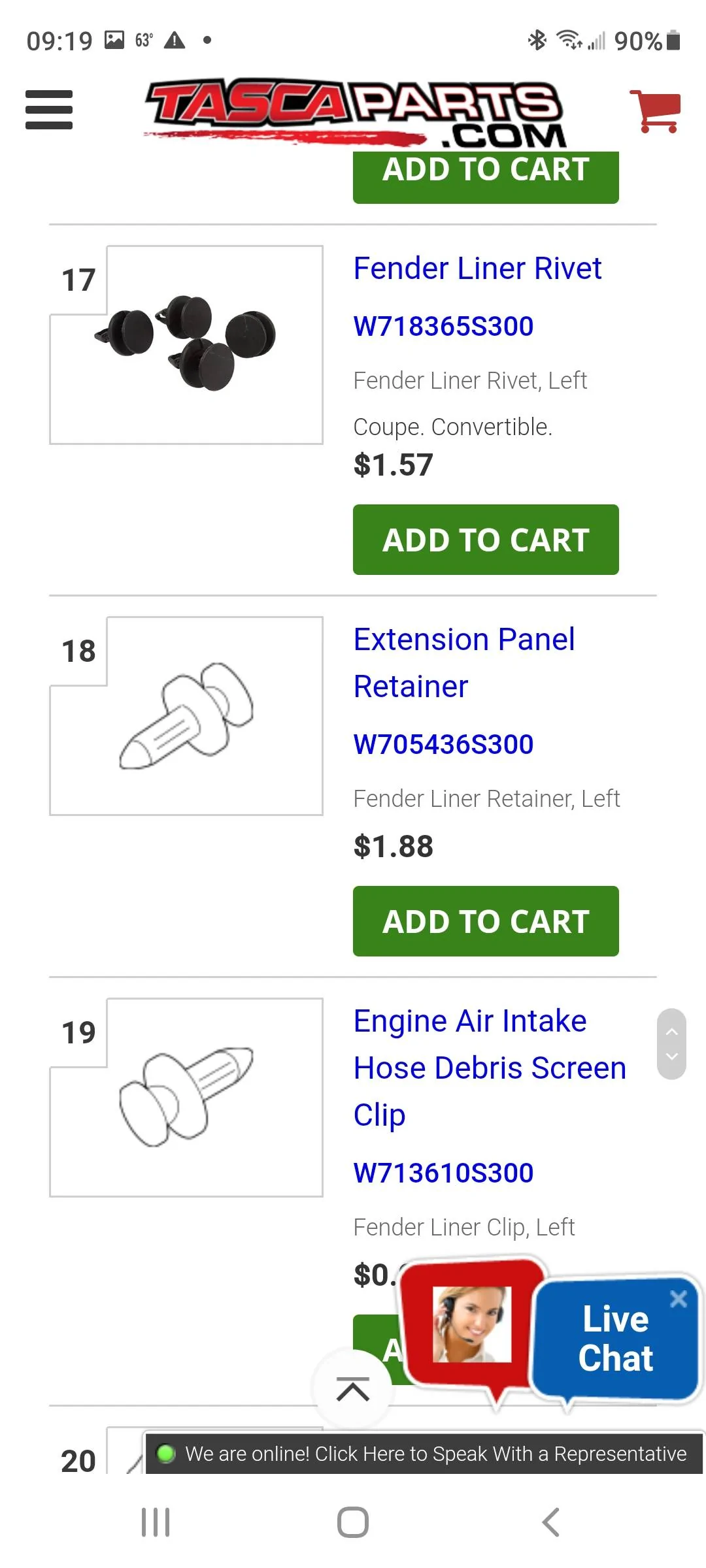Open the red shopping cart
Image resolution: width=706 pixels, height=1568 pixels.
pyautogui.click(x=655, y=112)
